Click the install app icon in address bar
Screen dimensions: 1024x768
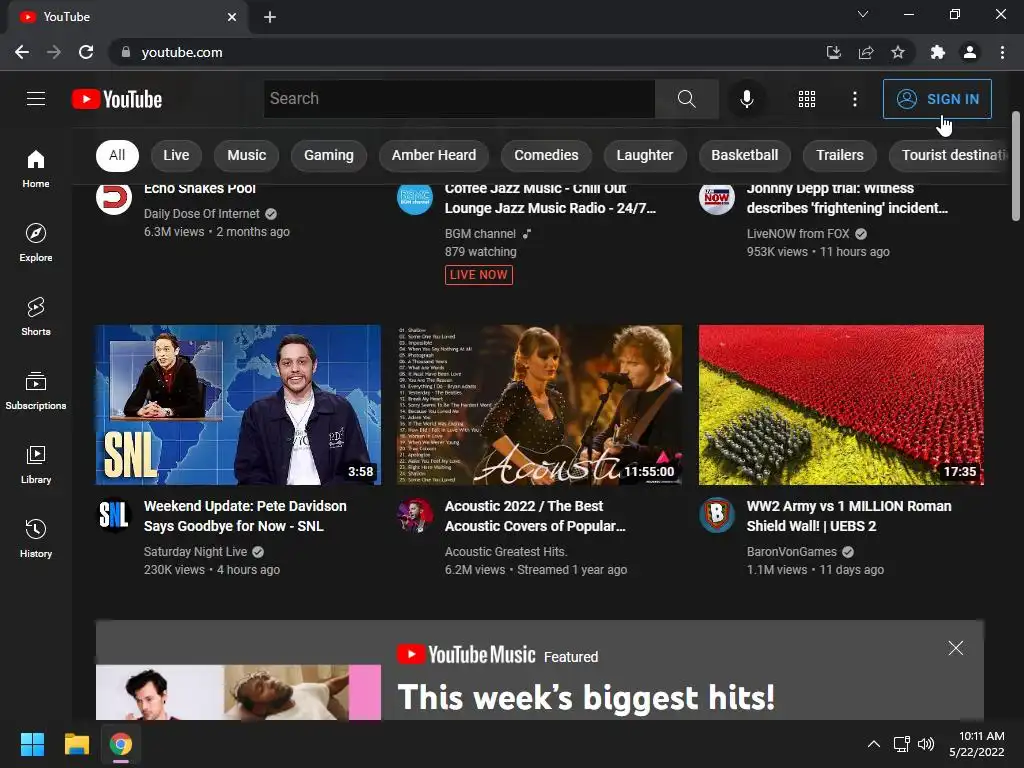[x=833, y=52]
